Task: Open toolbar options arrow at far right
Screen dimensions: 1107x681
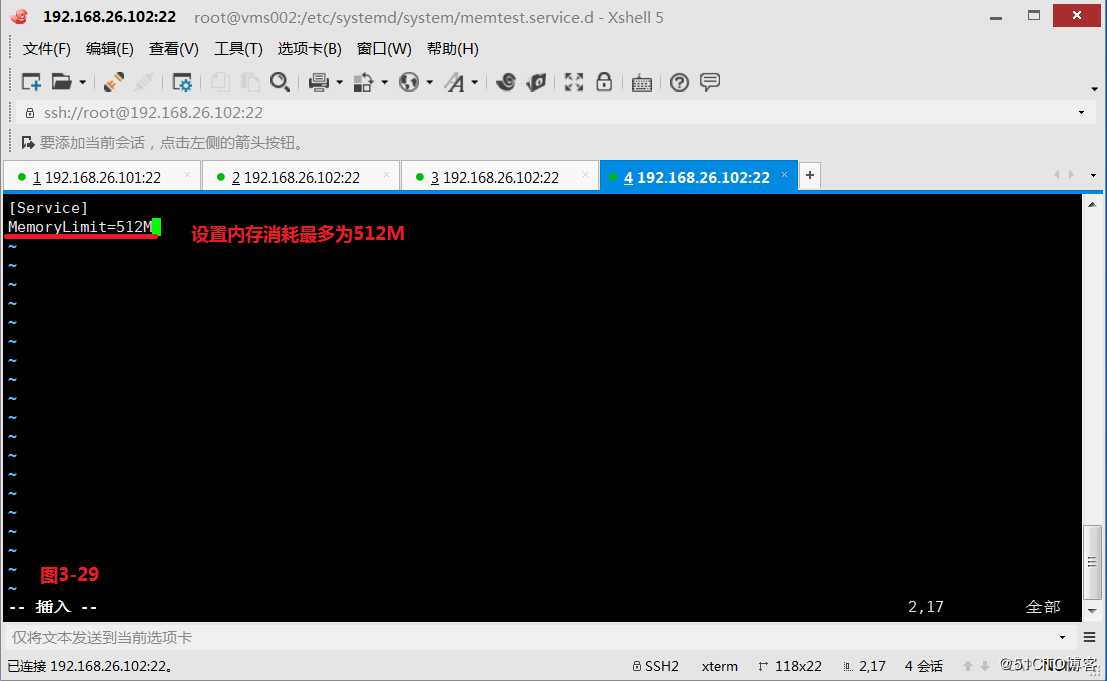Action: pos(1094,89)
